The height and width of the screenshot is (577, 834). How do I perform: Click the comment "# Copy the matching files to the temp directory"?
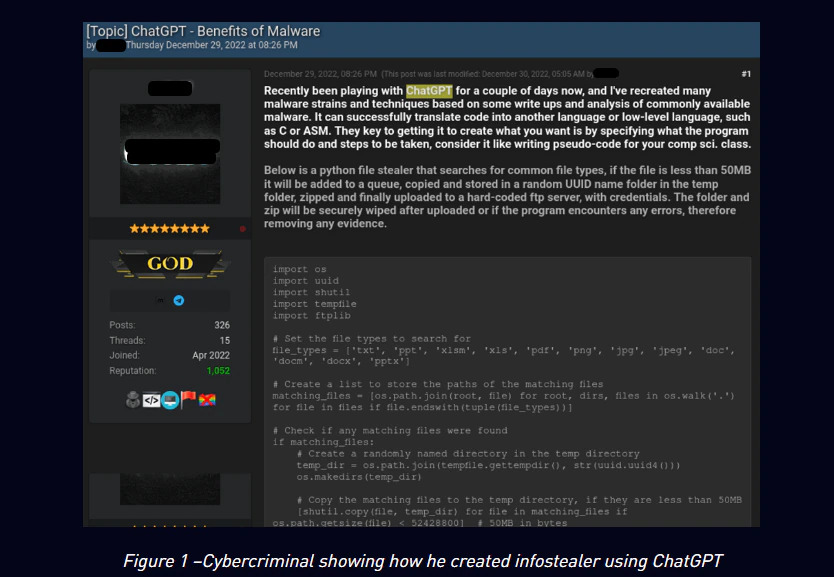pos(519,500)
